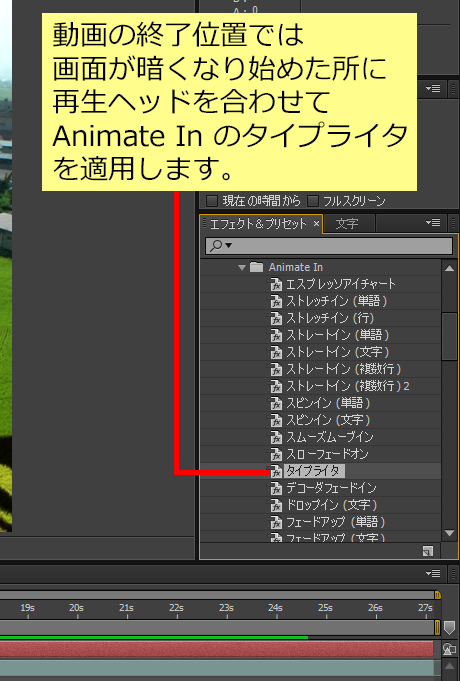Select the ドロップイン (文字) preset name
Viewport: 460px width, 681px height.
[x=331, y=506]
